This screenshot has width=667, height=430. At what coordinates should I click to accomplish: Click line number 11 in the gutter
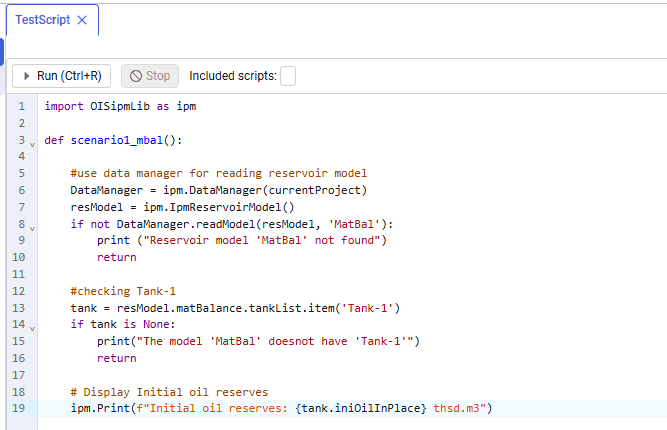pos(19,274)
